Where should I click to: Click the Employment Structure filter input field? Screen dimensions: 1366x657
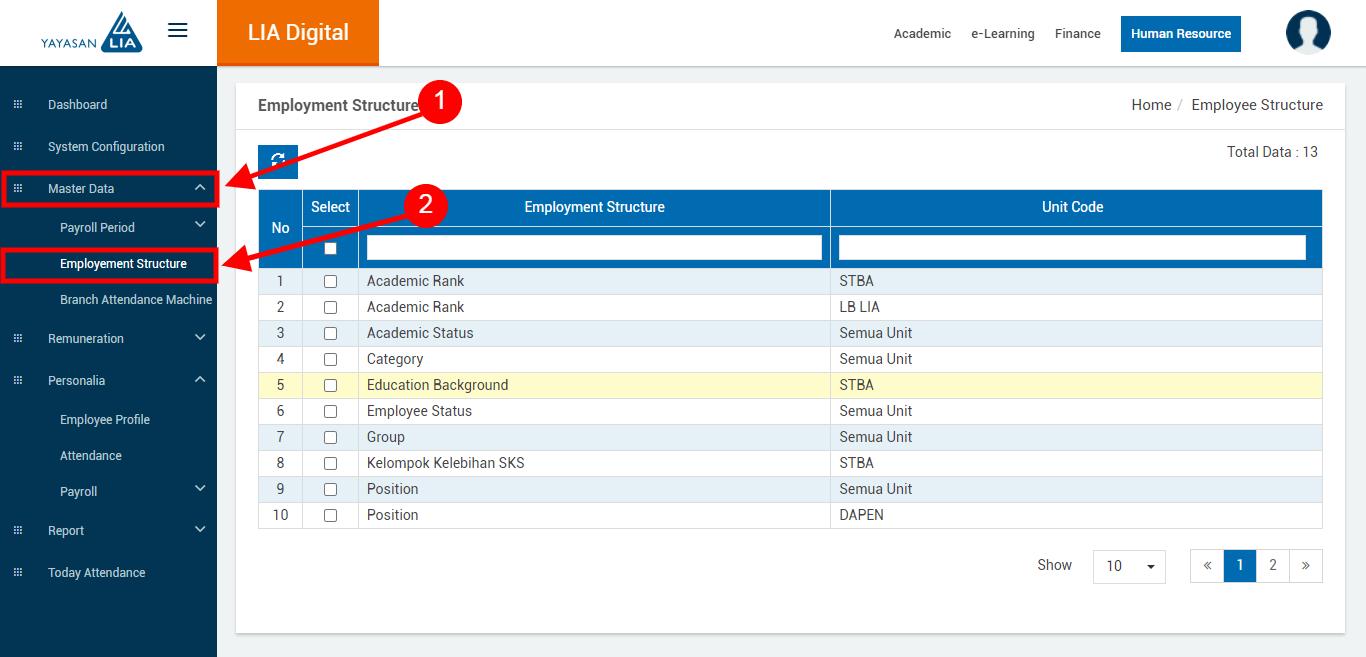pyautogui.click(x=594, y=248)
